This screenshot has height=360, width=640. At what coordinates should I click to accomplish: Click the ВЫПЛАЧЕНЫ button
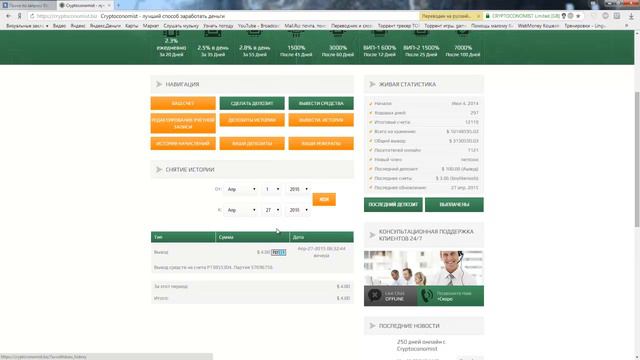454,204
